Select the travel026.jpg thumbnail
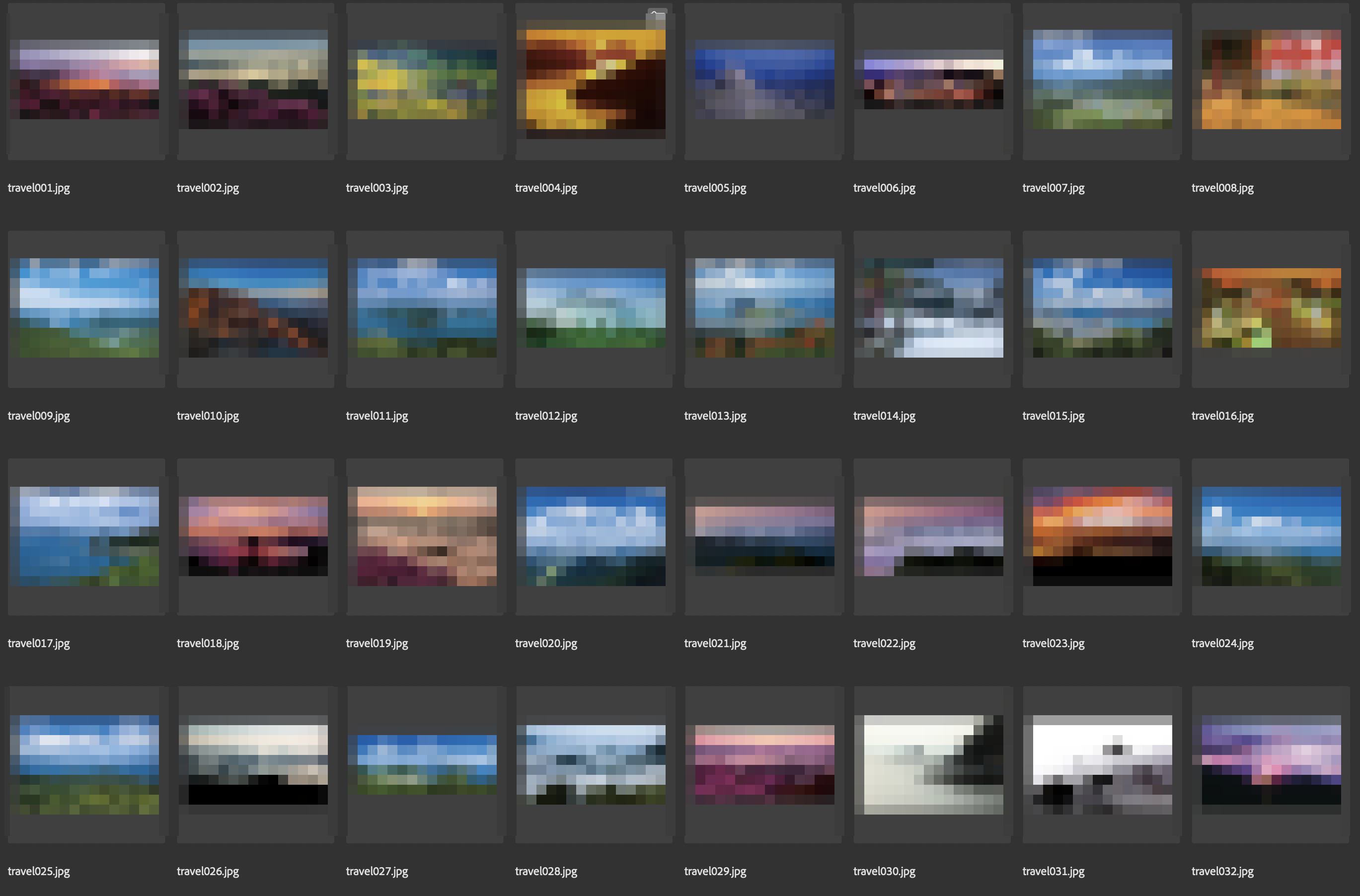 [253, 763]
